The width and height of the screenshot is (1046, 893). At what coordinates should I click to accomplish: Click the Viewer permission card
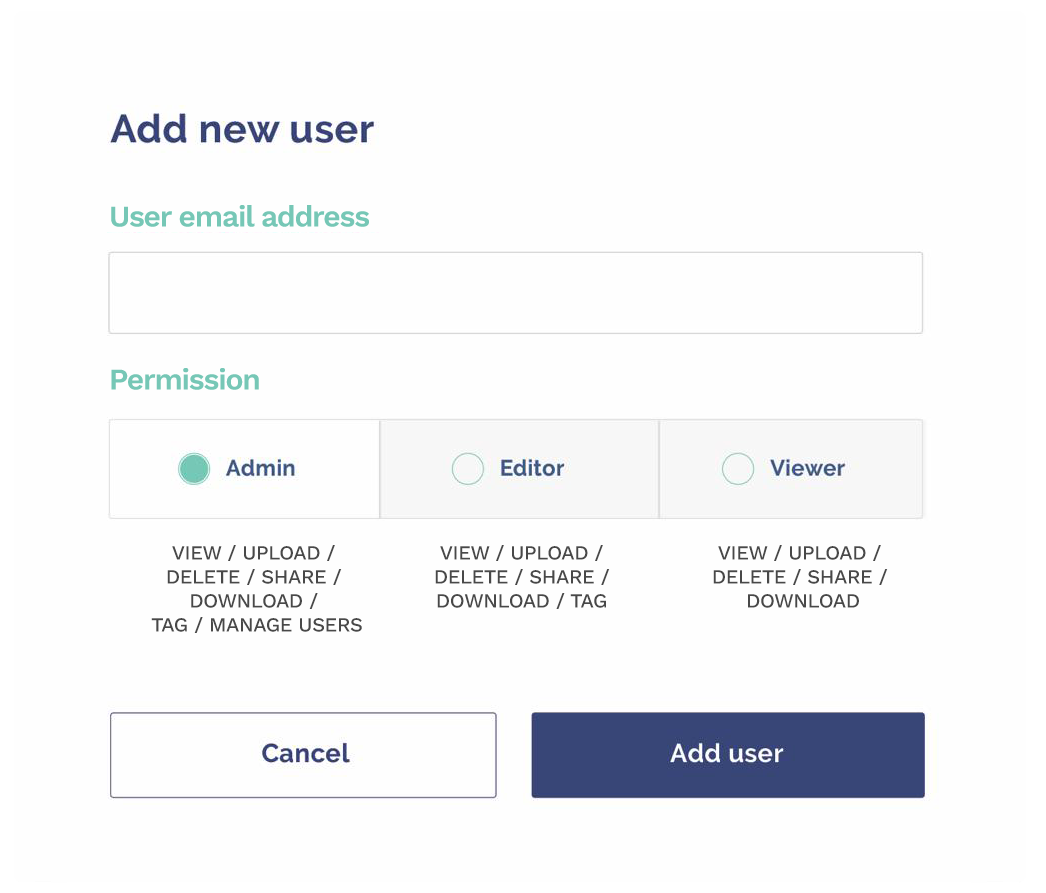tap(790, 468)
